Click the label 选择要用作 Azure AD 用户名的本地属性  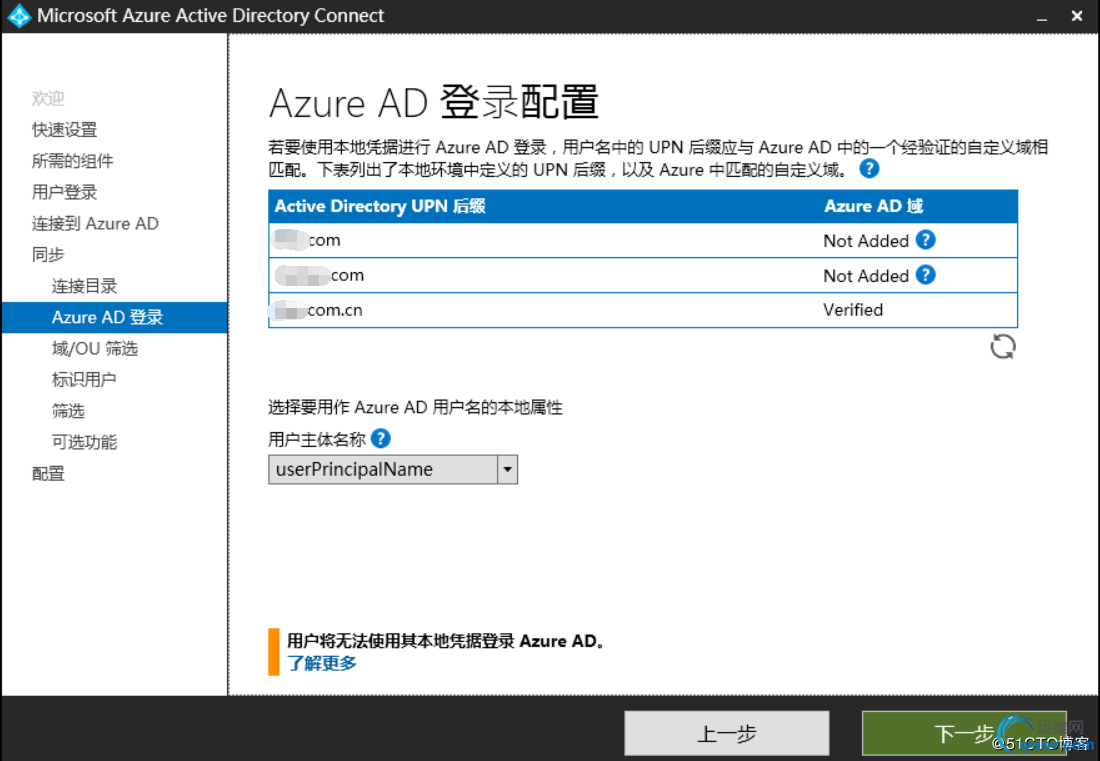click(x=415, y=407)
